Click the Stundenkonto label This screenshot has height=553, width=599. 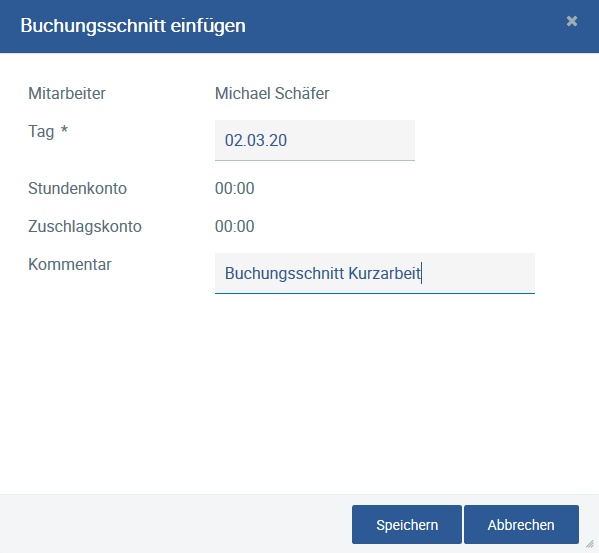[77, 188]
